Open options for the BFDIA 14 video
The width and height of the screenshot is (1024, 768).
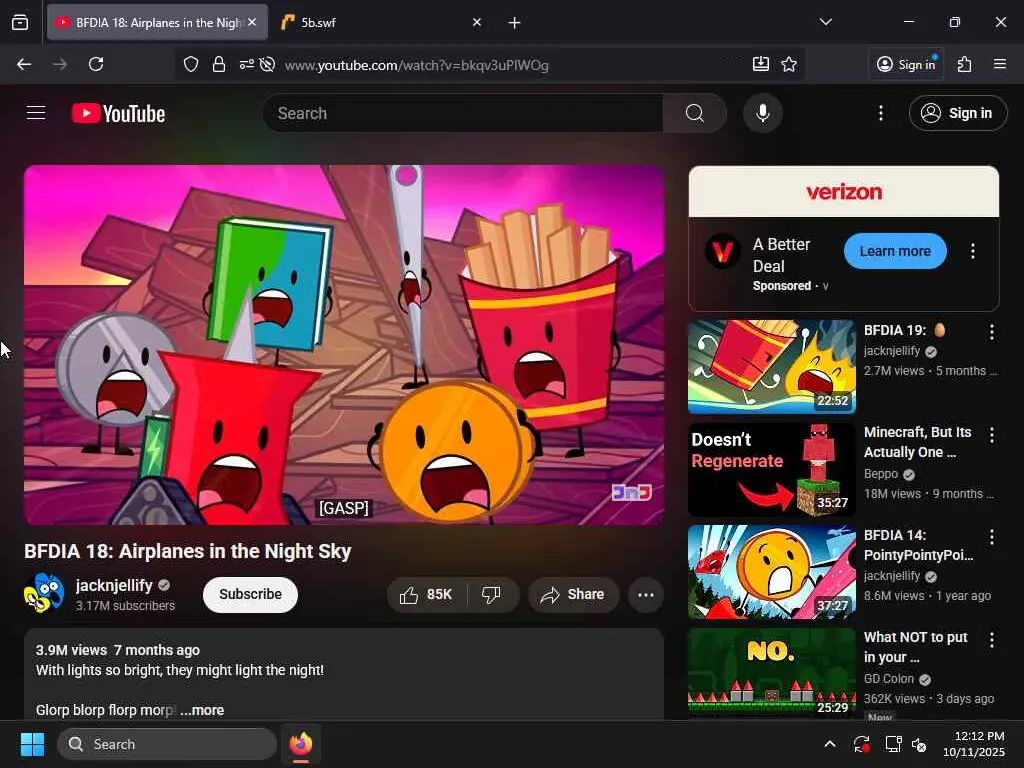(991, 537)
